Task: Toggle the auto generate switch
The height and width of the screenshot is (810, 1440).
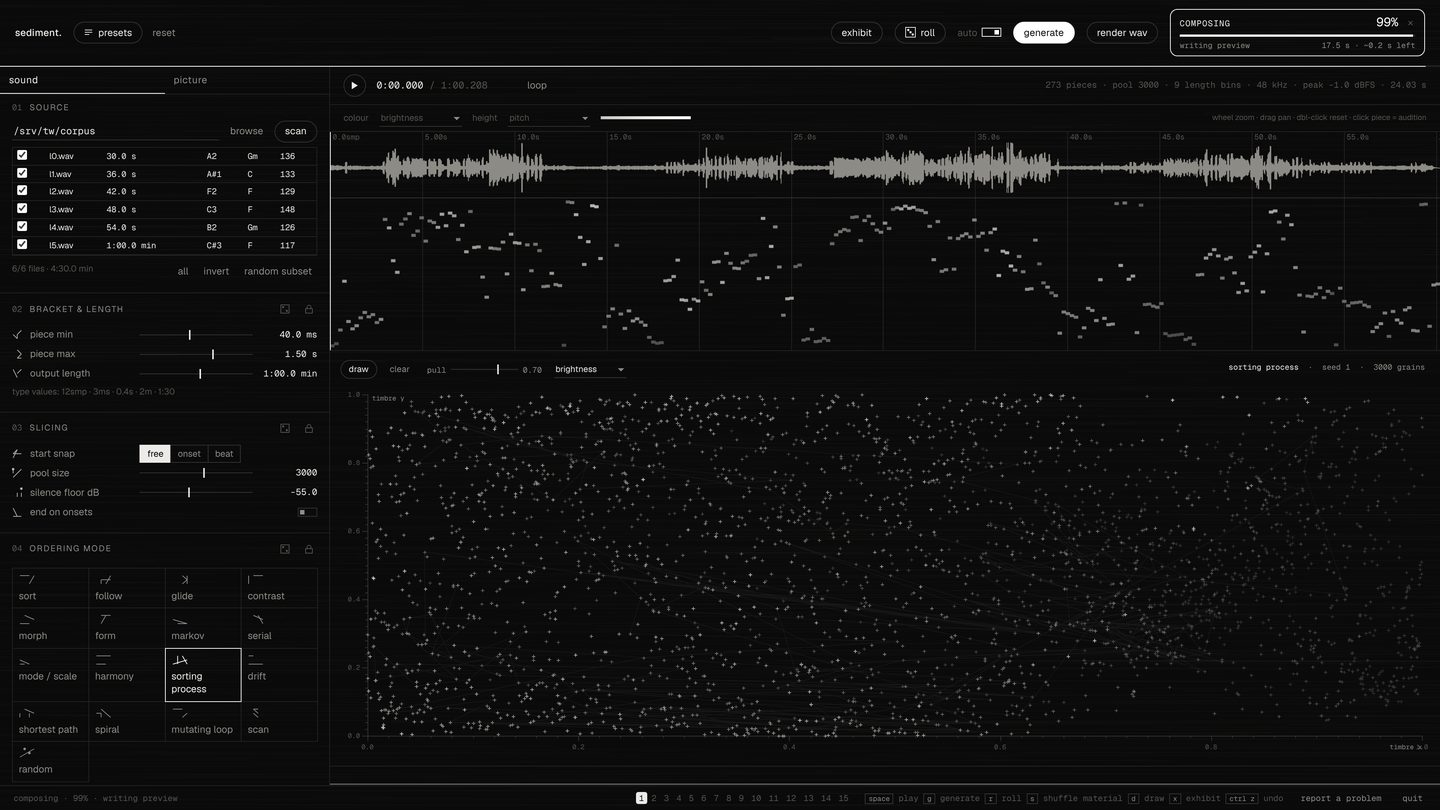Action: coord(991,32)
